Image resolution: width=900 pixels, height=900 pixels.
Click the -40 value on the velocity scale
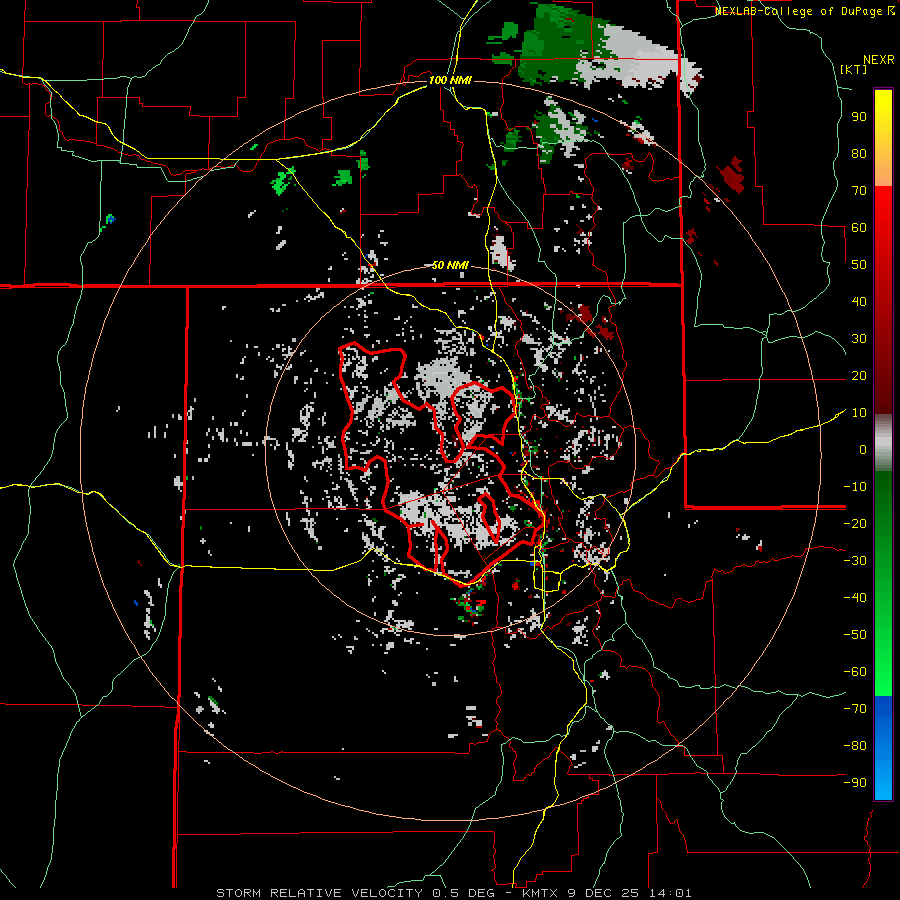coord(855,598)
